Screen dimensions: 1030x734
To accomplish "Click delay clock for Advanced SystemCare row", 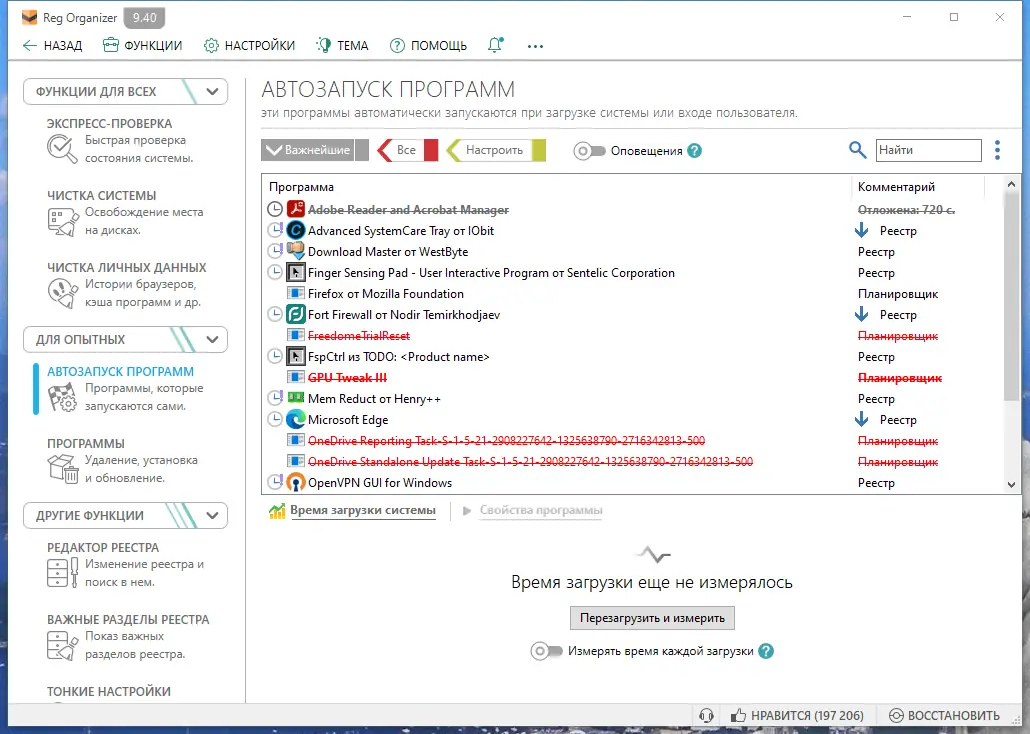I will [x=275, y=230].
